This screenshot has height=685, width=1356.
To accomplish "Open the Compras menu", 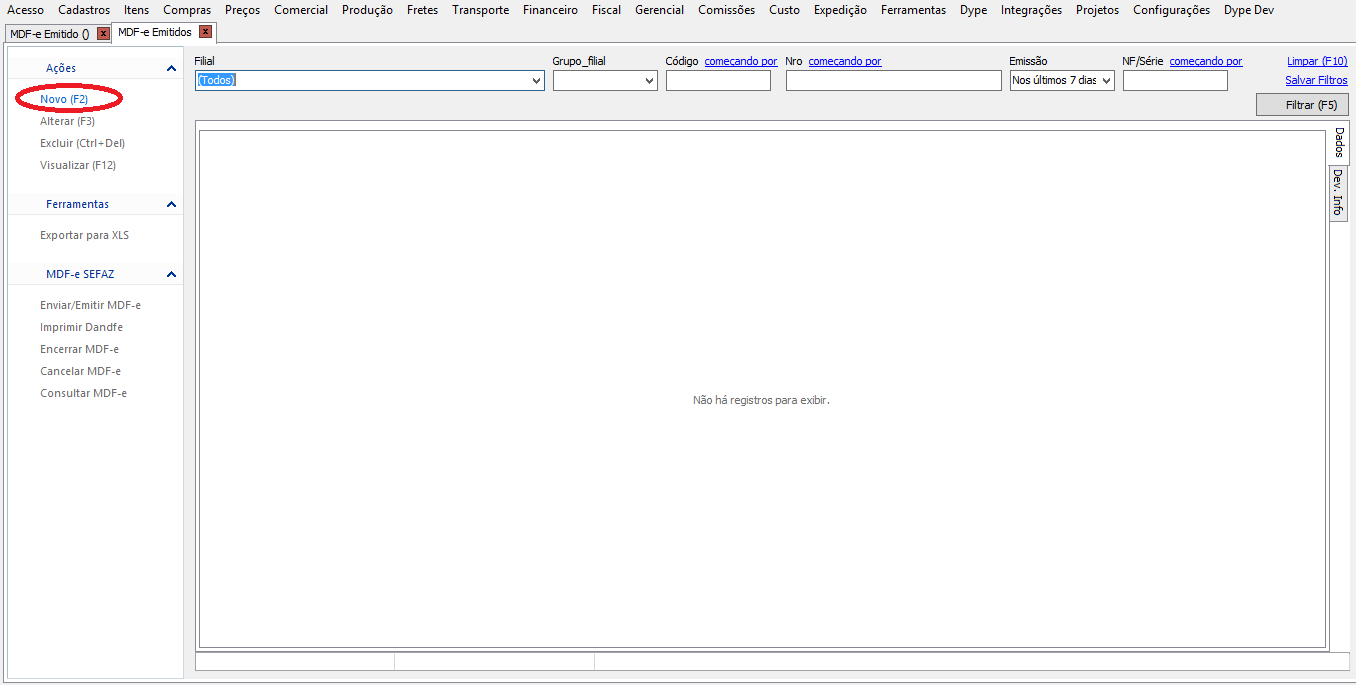I will pyautogui.click(x=187, y=10).
